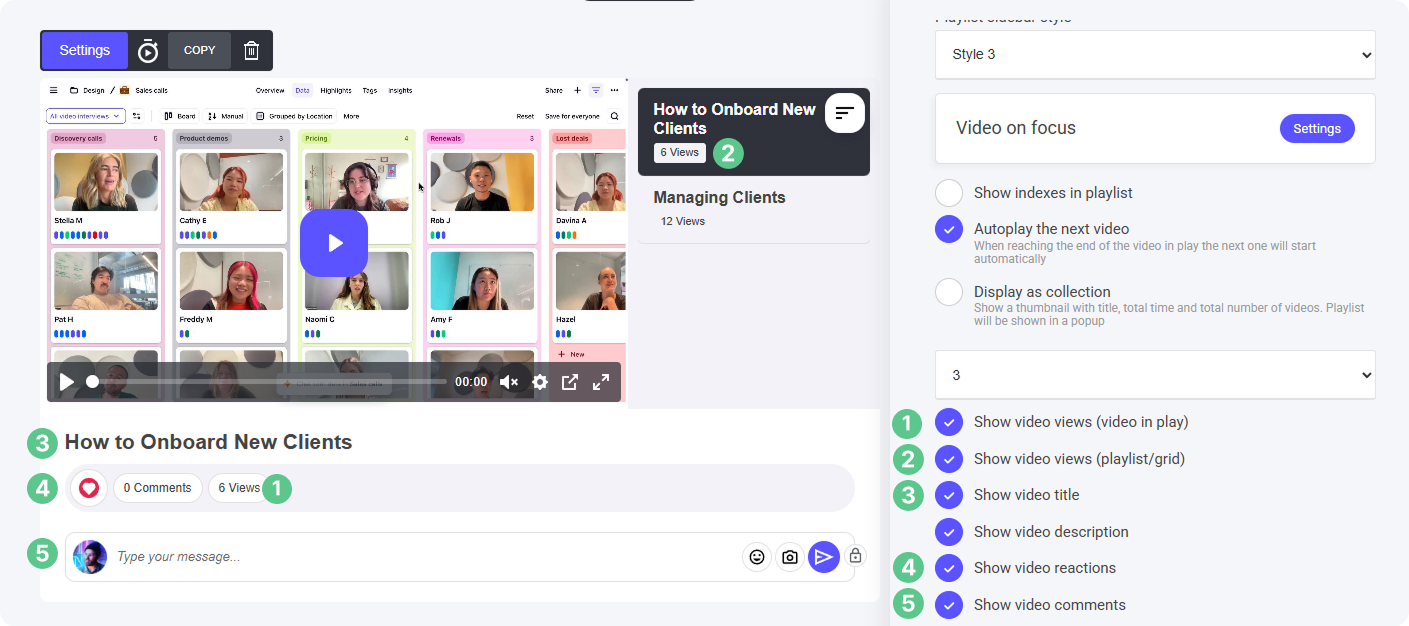The image size is (1409, 626).
Task: Open video player gear settings
Action: 540,382
